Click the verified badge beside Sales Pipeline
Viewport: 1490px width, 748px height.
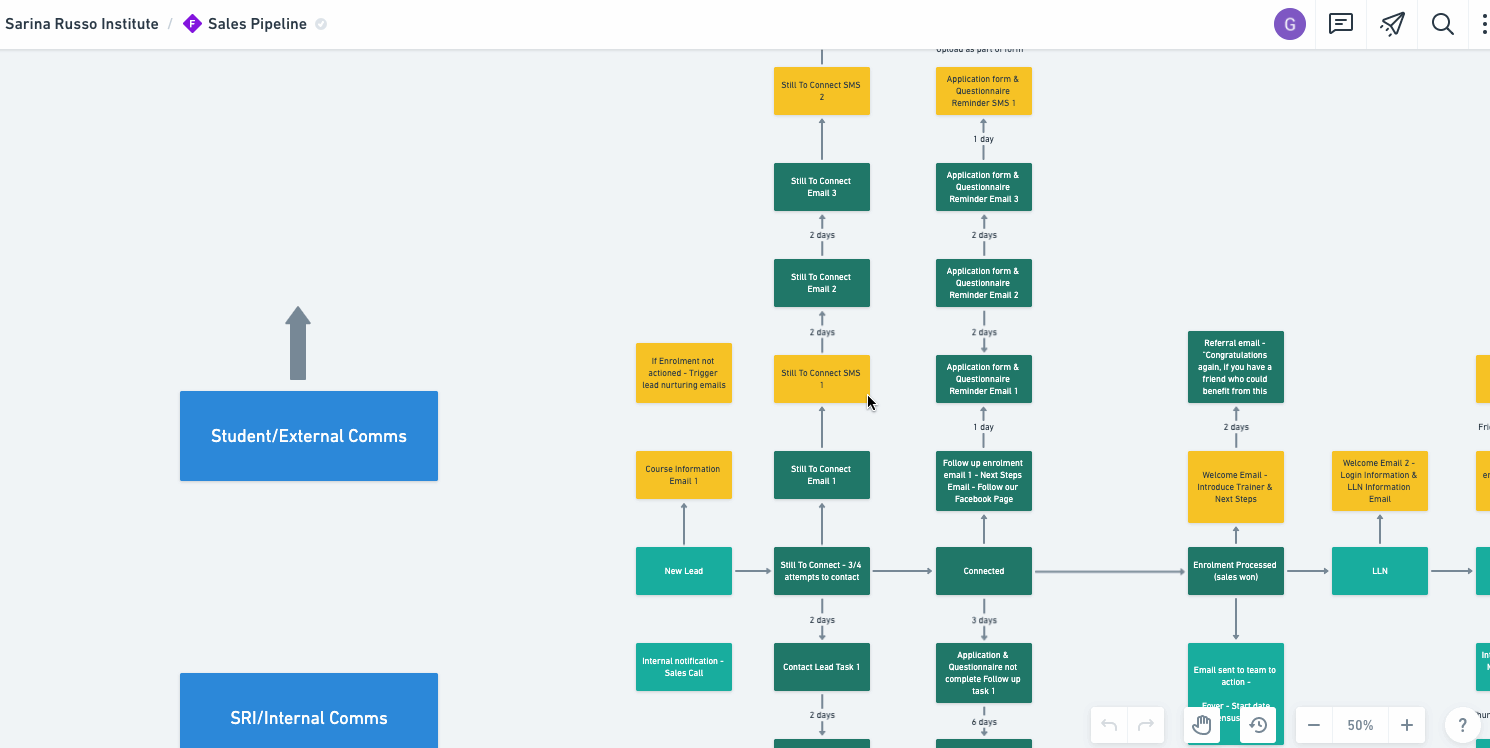point(321,24)
